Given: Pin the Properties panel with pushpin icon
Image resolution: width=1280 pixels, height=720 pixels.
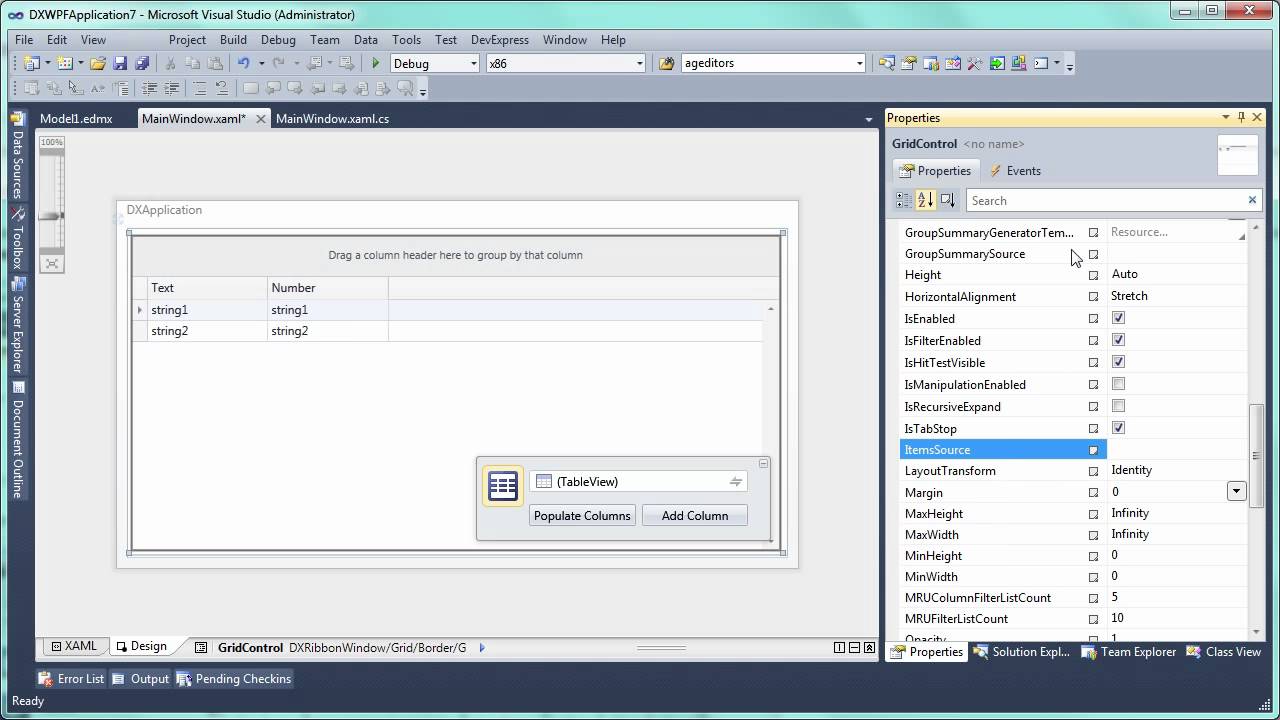Looking at the screenshot, I should coord(1242,118).
